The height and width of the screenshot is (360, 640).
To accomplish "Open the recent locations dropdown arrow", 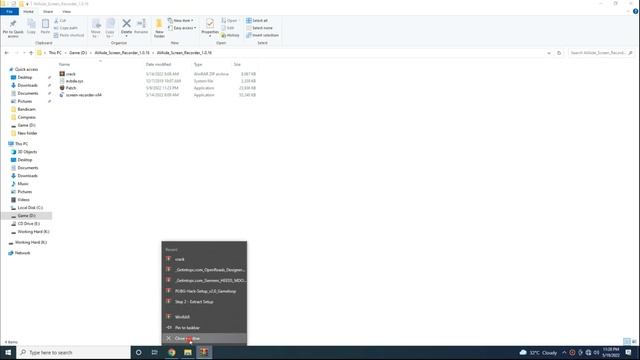I will [24, 53].
